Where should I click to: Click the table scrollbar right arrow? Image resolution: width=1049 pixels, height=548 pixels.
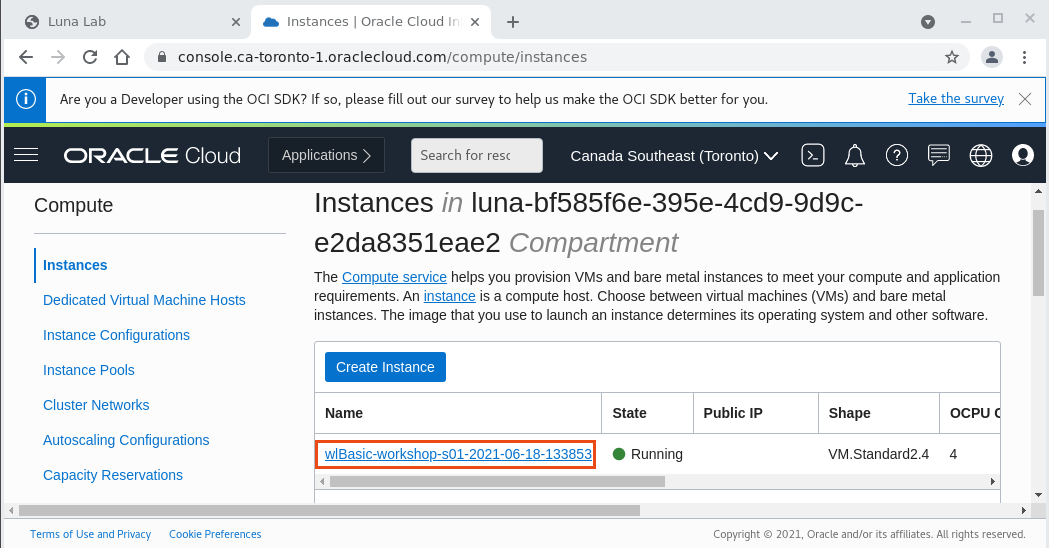(993, 482)
